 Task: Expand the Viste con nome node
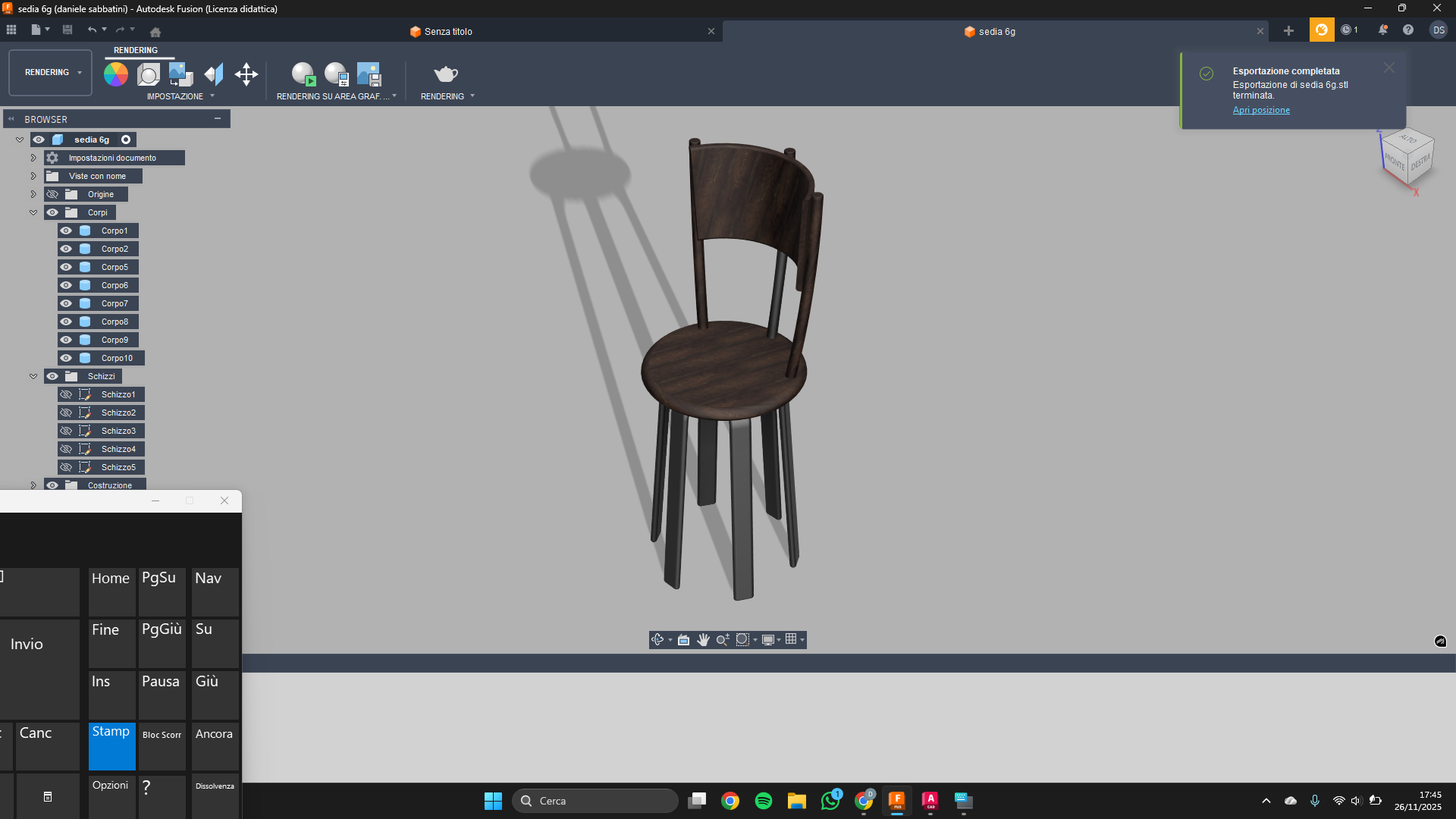click(x=33, y=176)
